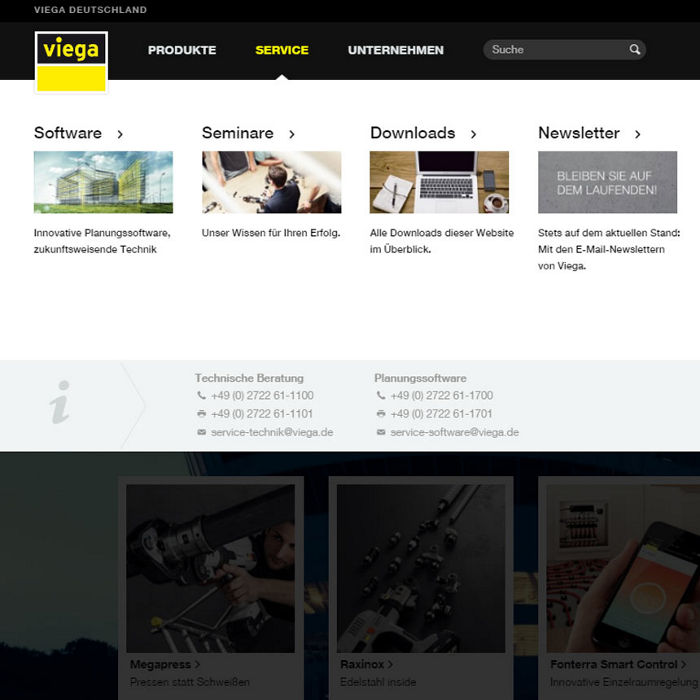Open the UNTERNEHMEN menu
700x700 pixels.
click(x=396, y=50)
